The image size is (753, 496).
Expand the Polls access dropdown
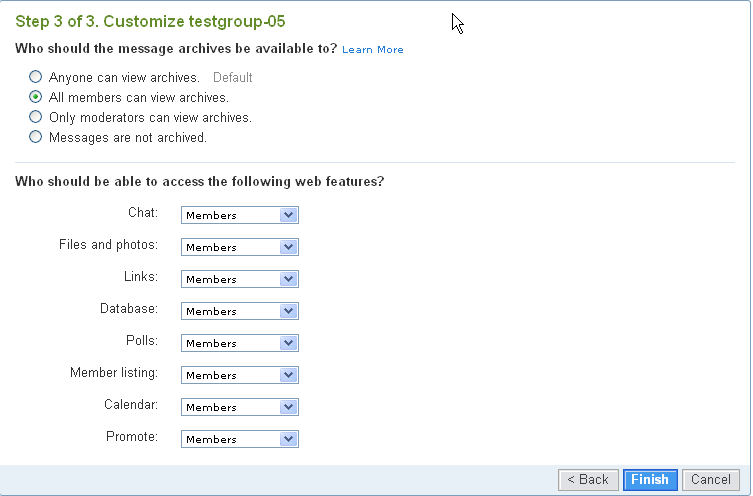(x=240, y=343)
